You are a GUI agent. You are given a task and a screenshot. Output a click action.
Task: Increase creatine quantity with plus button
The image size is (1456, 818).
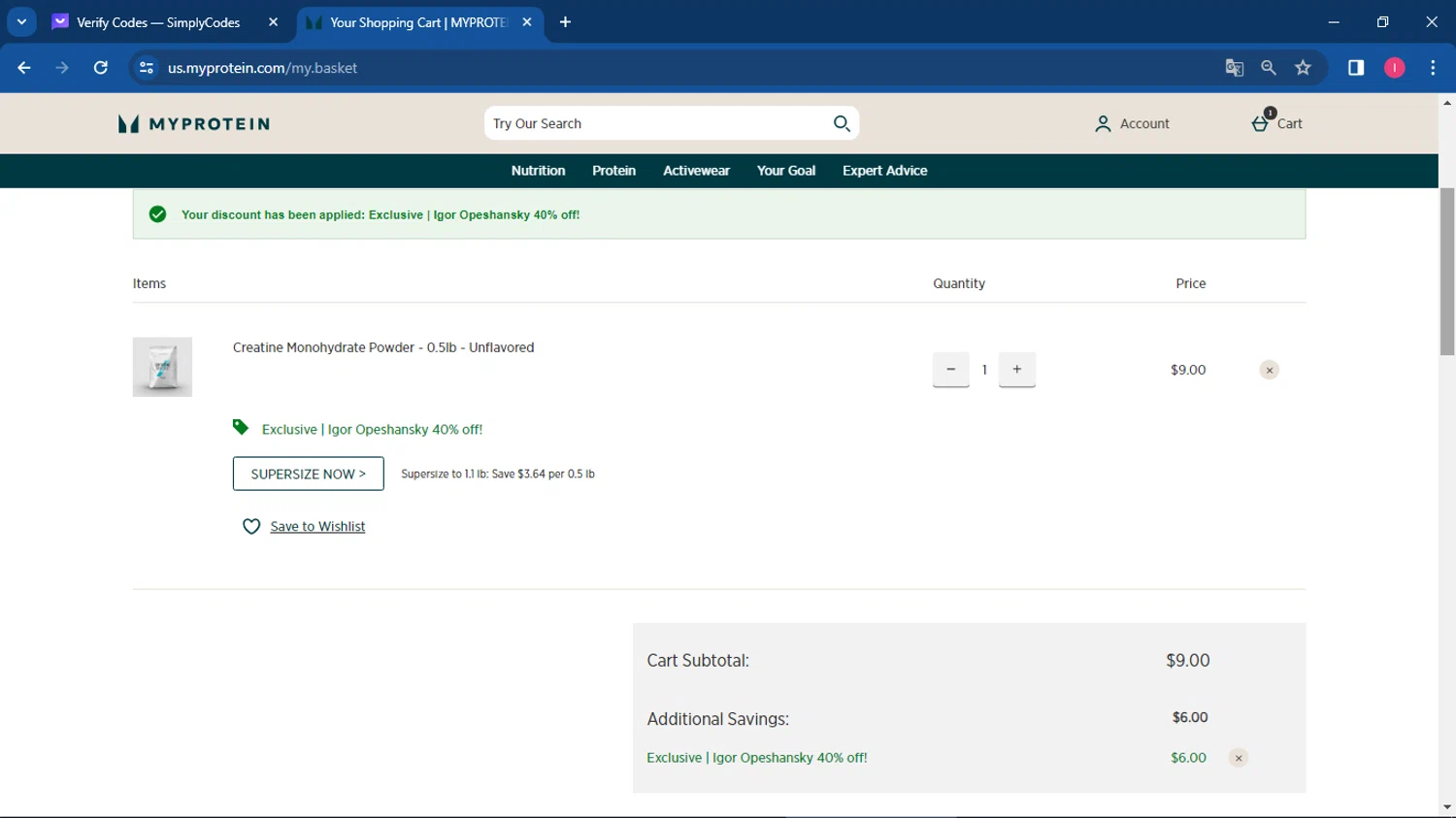(1017, 369)
